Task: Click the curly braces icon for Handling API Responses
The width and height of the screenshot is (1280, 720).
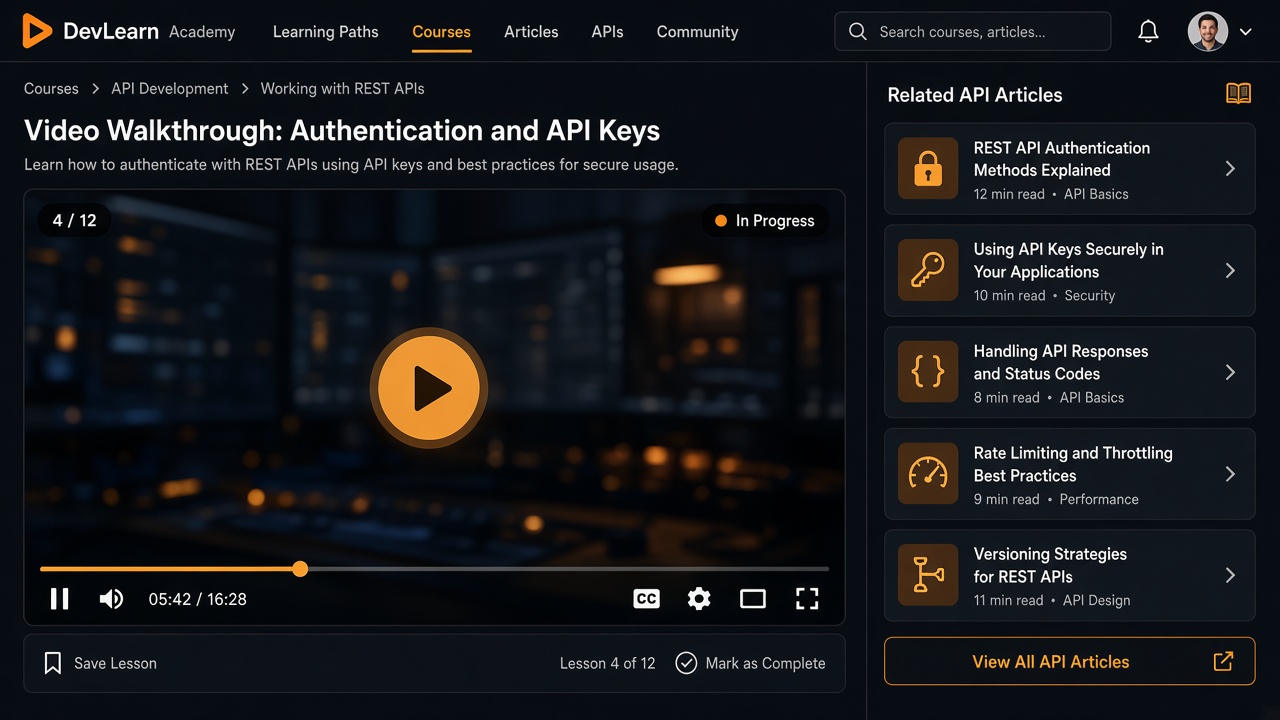Action: (928, 372)
